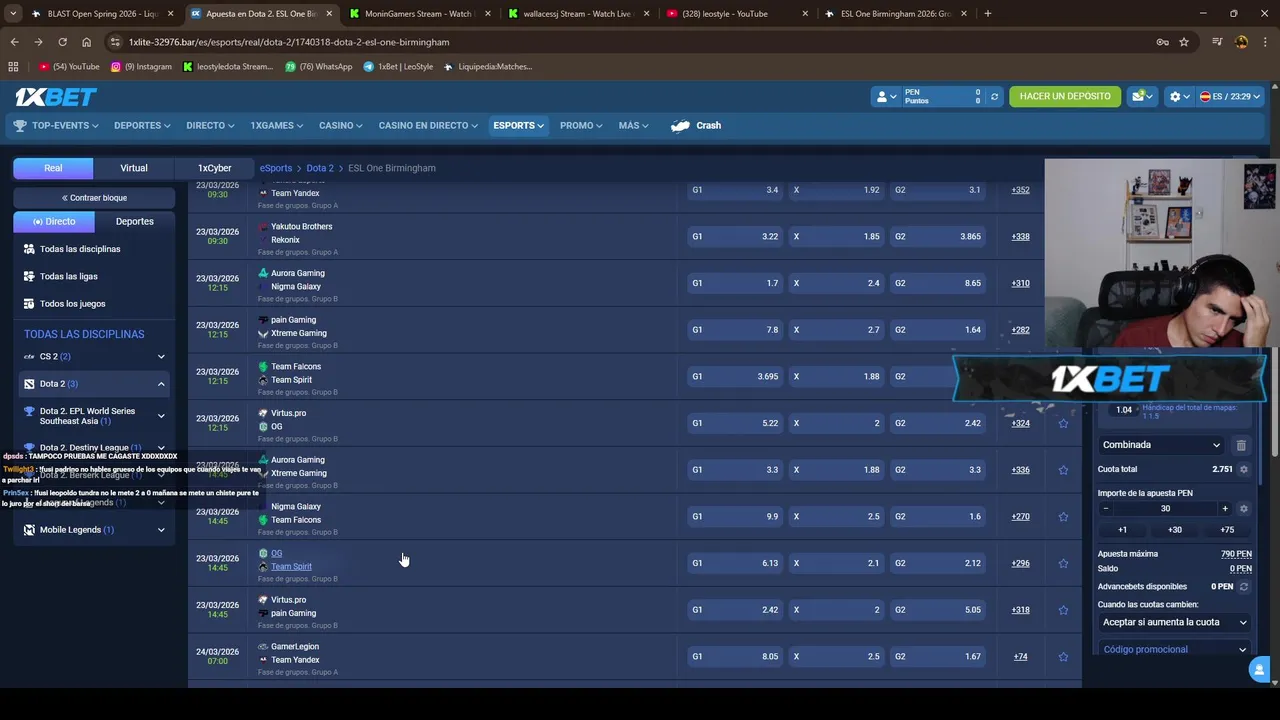Select G2 odds 1.67 for GamerLegion vs Team Yandex

(938, 657)
